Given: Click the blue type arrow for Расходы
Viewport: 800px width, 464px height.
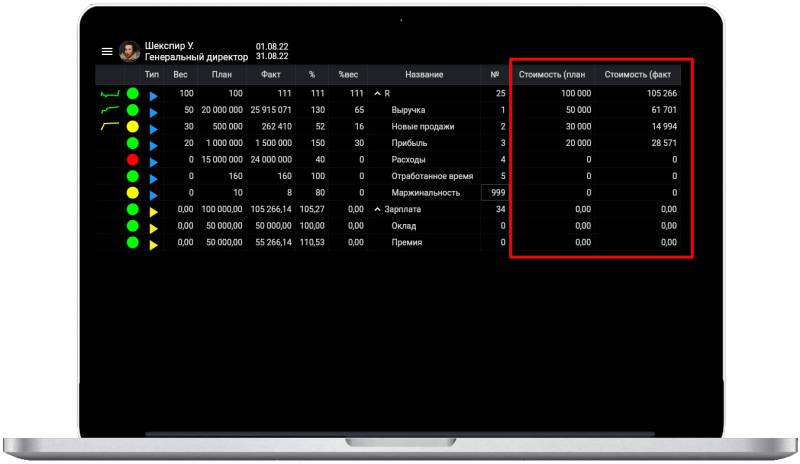Looking at the screenshot, I should click(x=154, y=162).
